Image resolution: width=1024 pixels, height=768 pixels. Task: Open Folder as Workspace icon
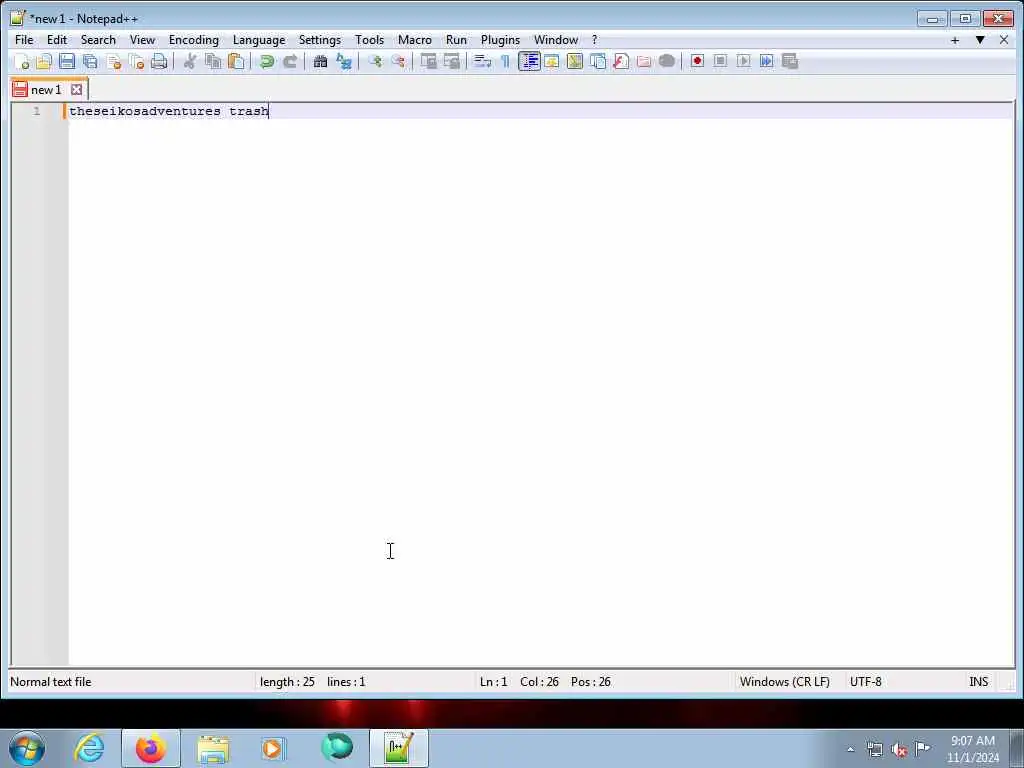pos(644,61)
